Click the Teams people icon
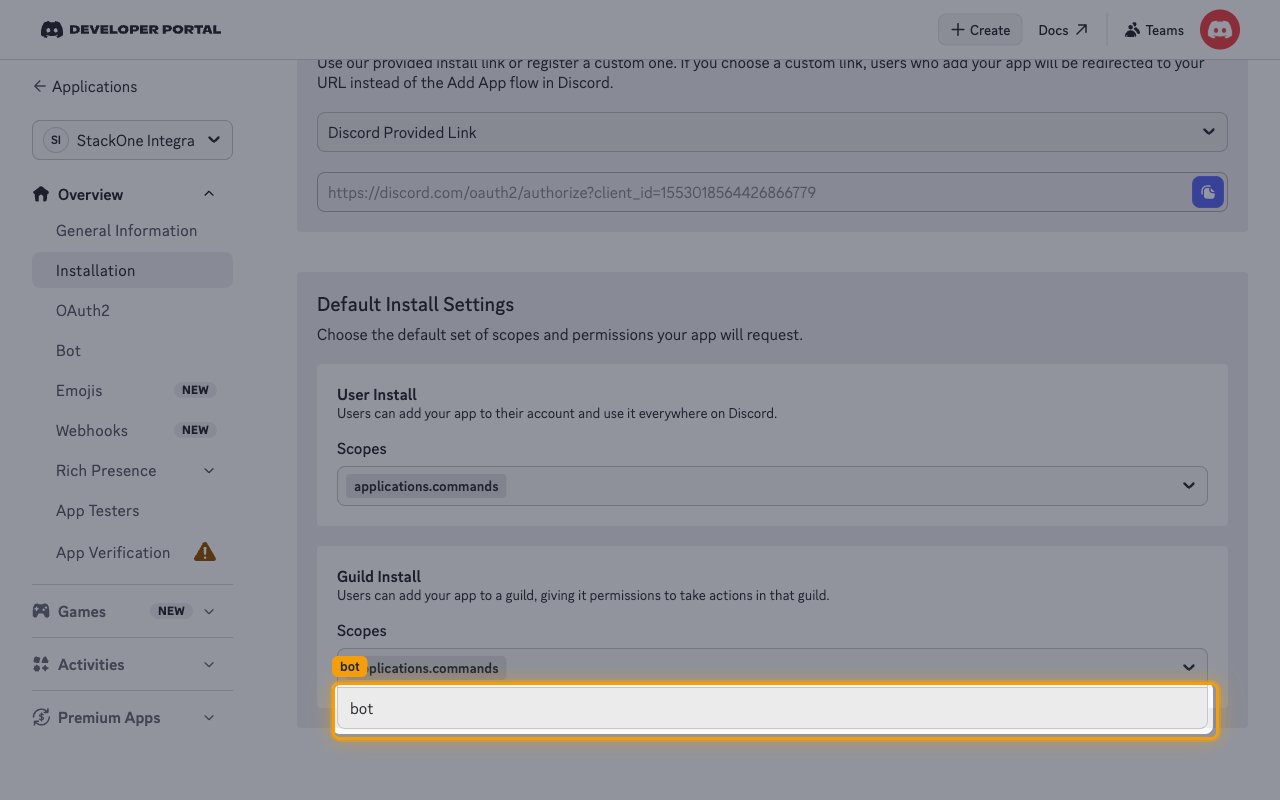 [1132, 30]
